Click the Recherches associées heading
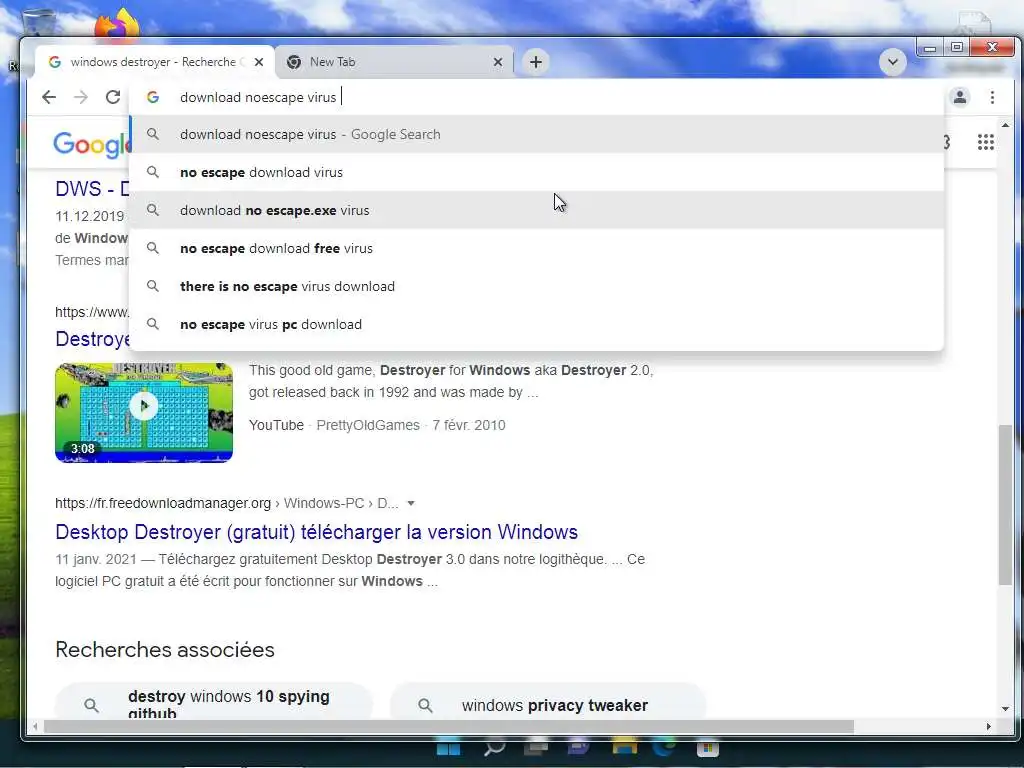 coord(165,650)
